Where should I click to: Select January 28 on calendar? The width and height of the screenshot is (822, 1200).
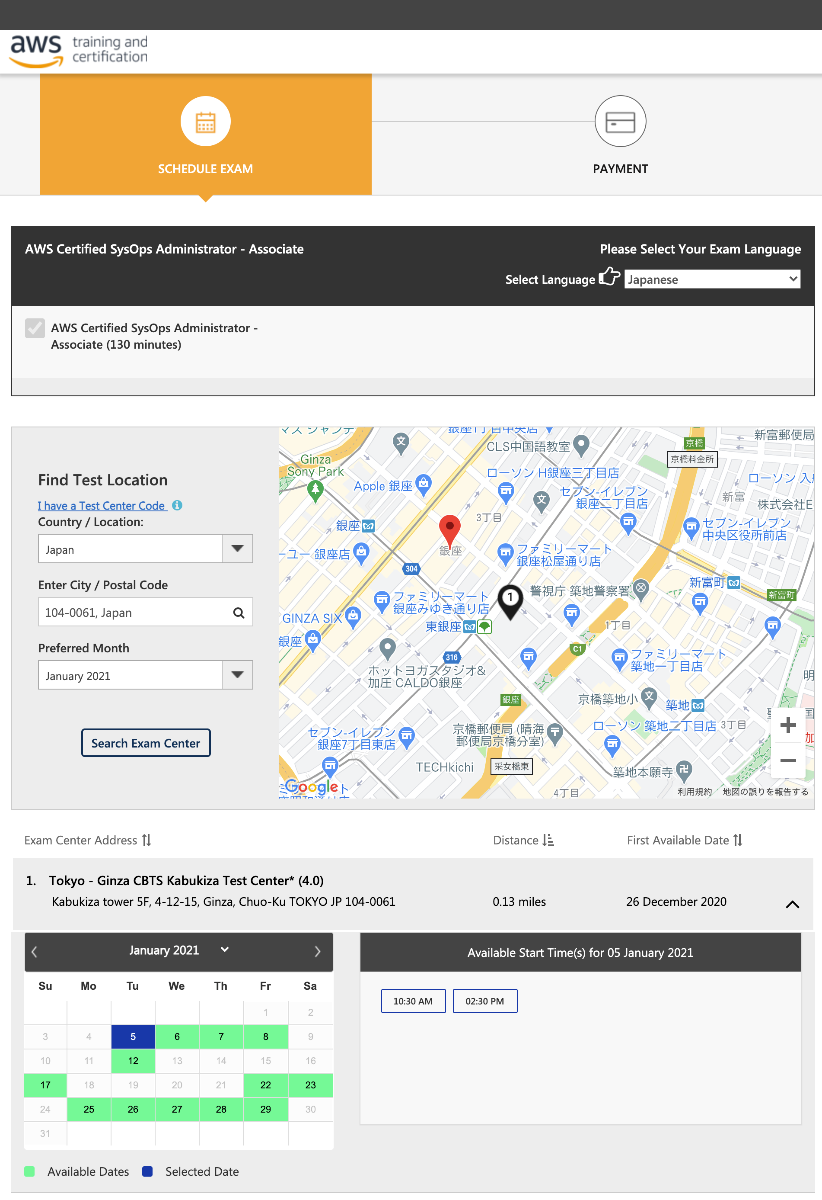point(221,1109)
